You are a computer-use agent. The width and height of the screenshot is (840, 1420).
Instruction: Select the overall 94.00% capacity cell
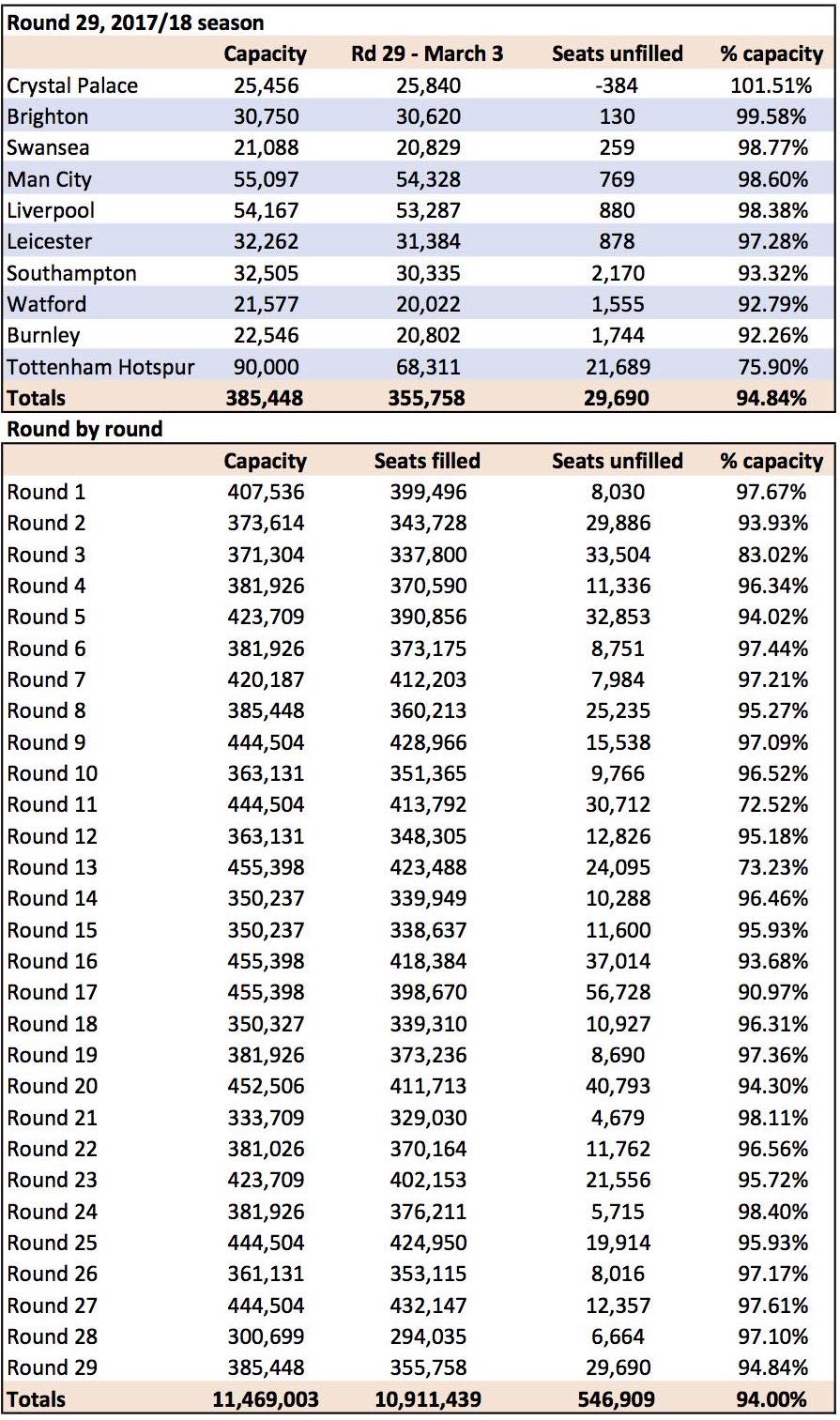[771, 1399]
